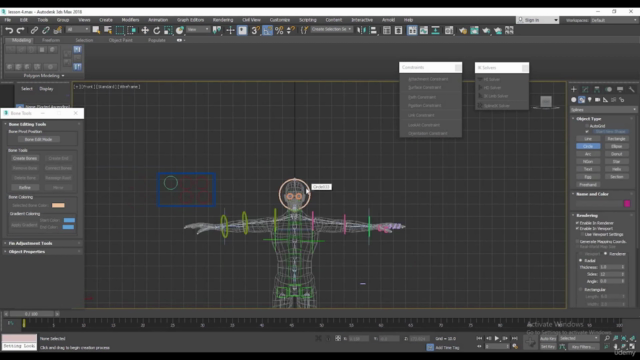
Task: Open the Rendering menu
Action: [x=223, y=20]
